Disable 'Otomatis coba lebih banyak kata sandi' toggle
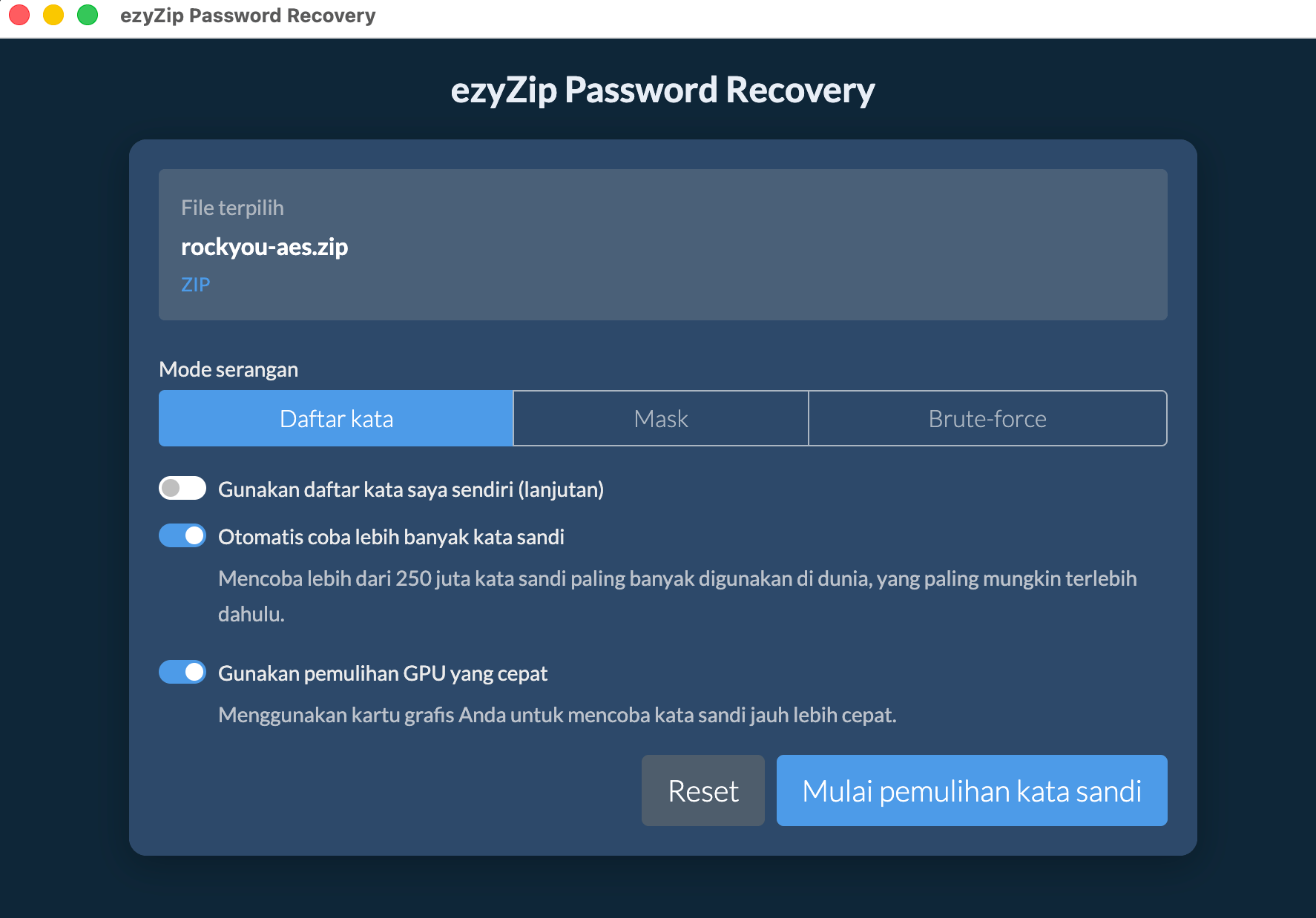This screenshot has height=918, width=1316. coord(182,535)
